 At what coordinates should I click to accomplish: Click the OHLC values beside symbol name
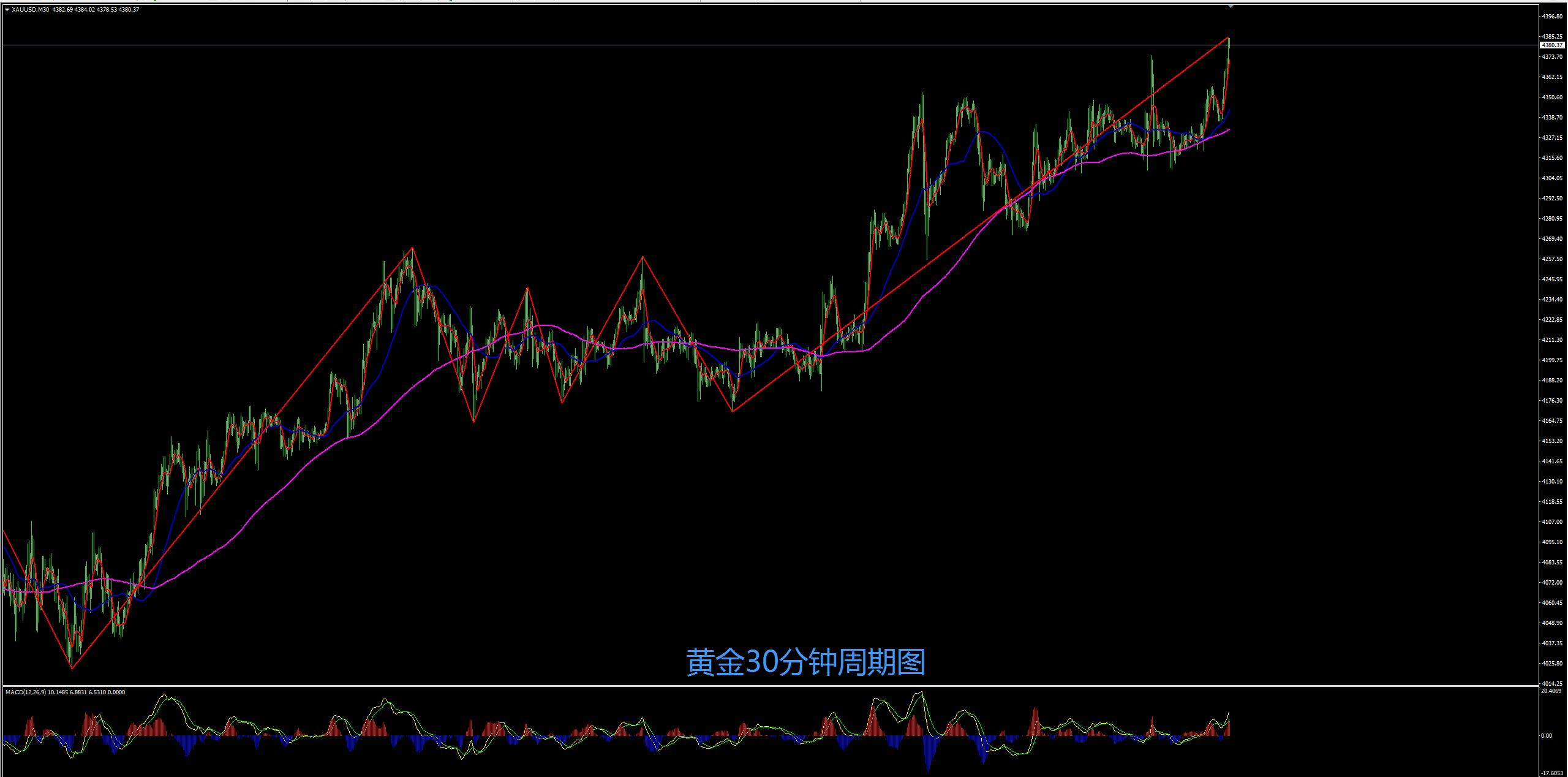[96, 10]
